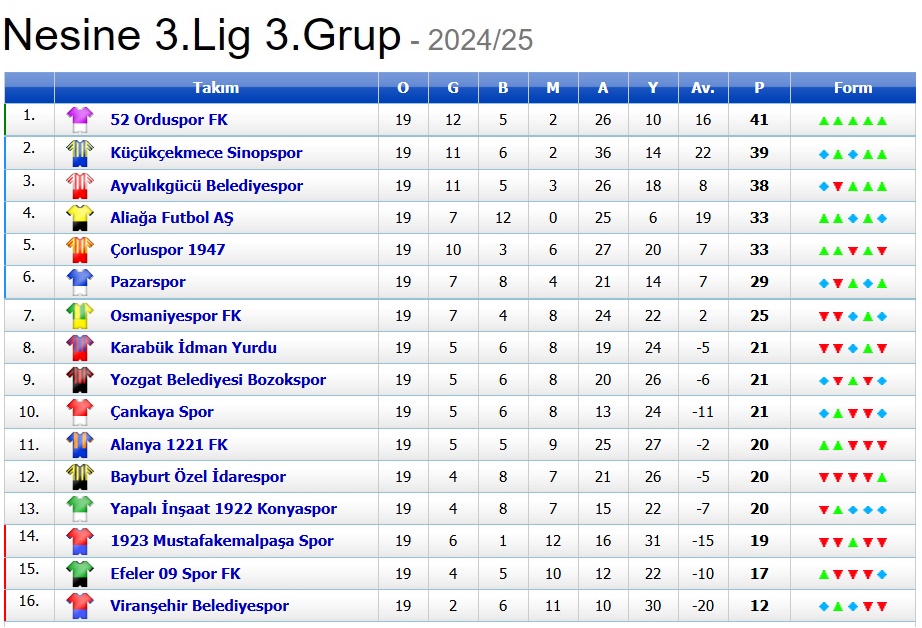Open Yapalı İnşaat 1922 Konyaspor link
The height and width of the screenshot is (628, 922).
coord(223,509)
